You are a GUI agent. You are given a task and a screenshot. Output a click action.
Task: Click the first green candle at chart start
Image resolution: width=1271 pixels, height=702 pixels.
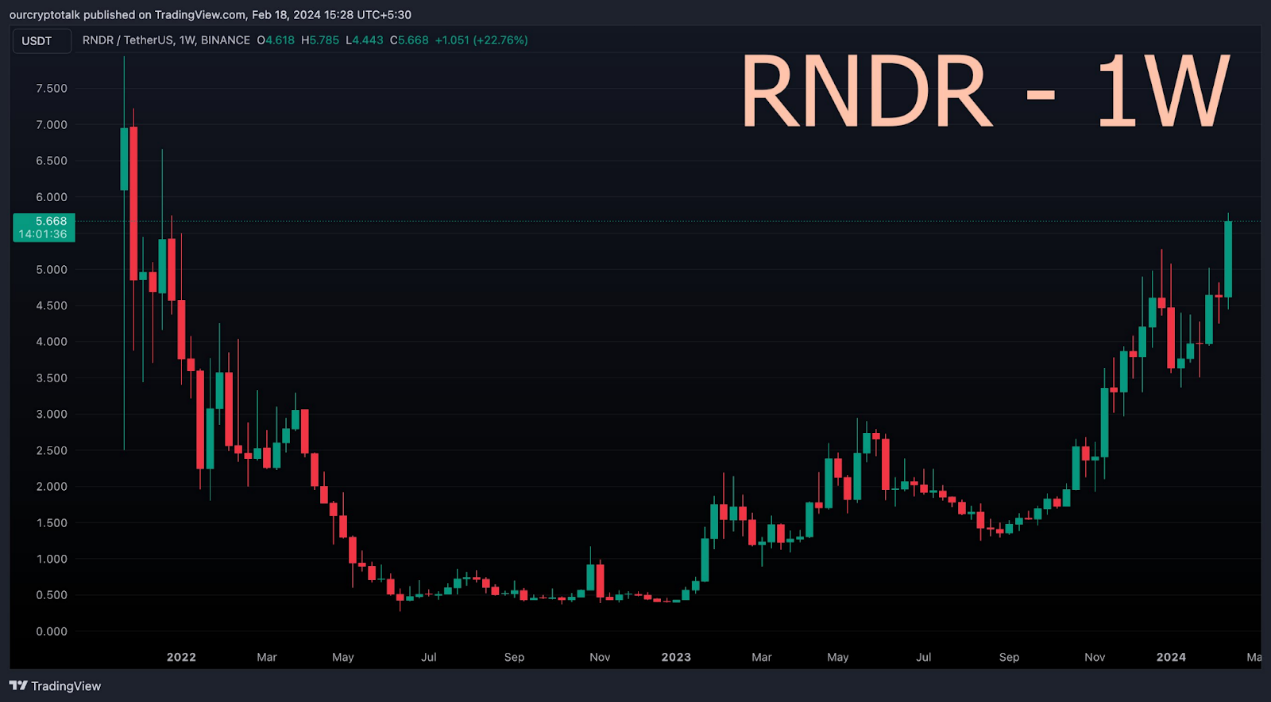pyautogui.click(x=124, y=158)
